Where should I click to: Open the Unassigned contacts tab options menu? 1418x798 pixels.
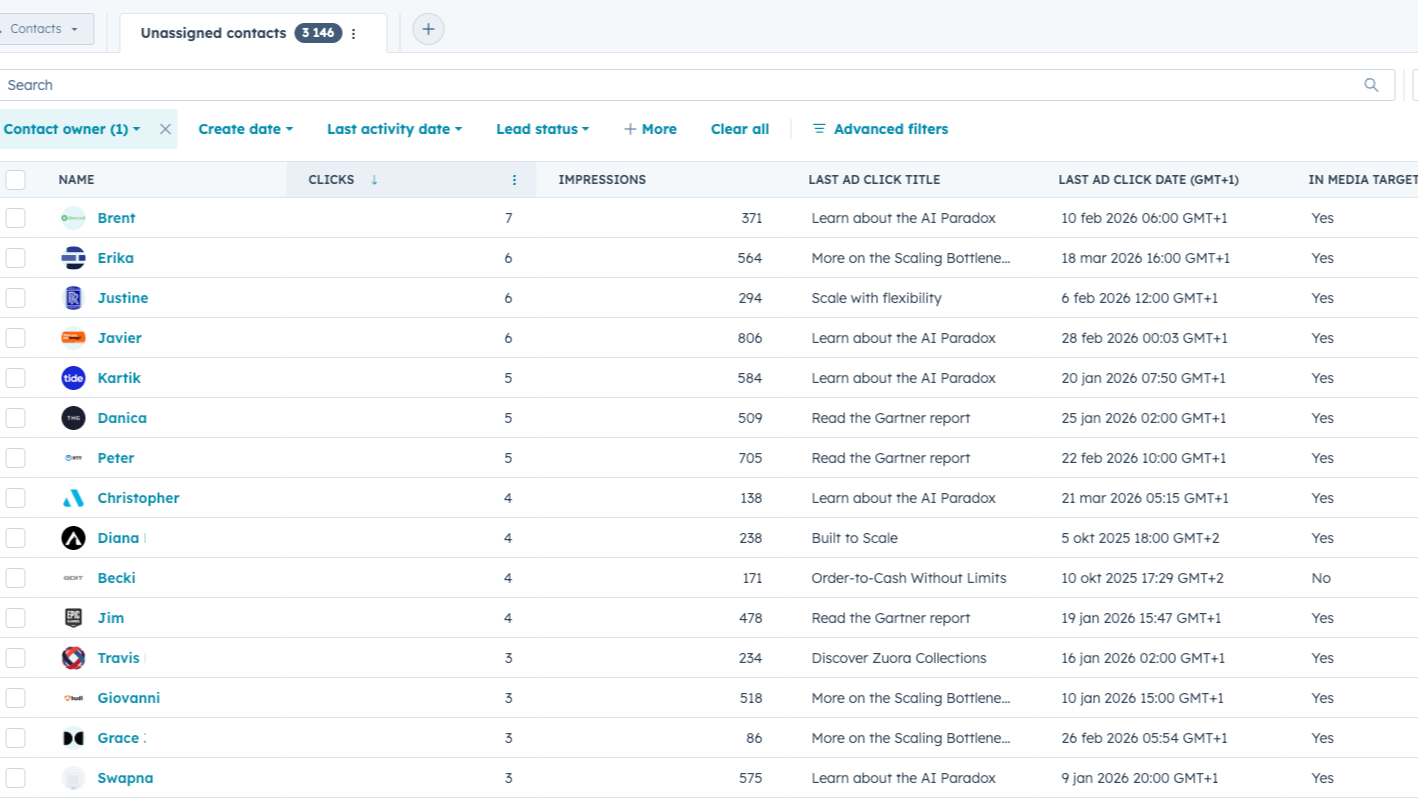point(353,34)
